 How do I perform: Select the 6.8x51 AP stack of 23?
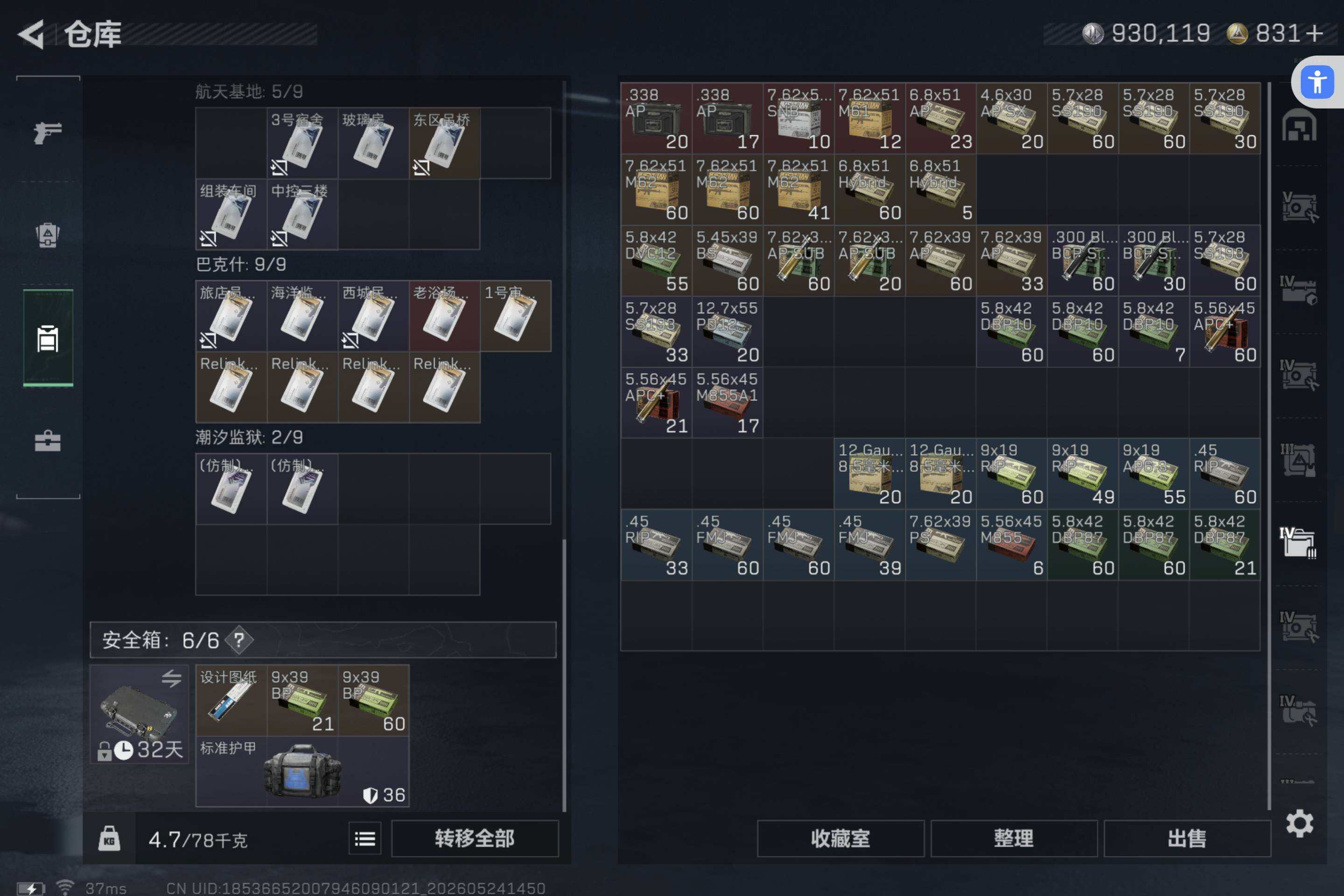[941, 118]
